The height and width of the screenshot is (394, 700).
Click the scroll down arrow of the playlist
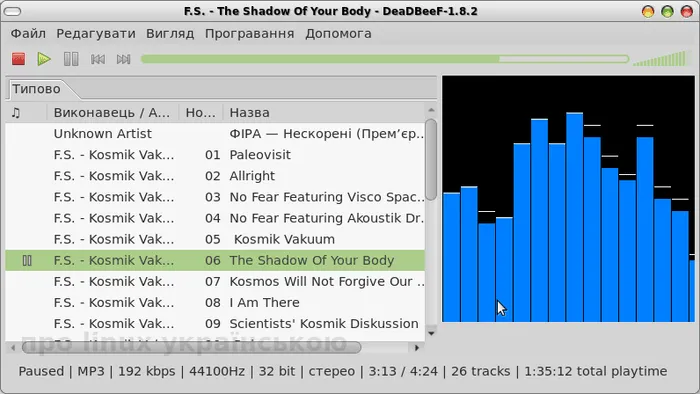click(x=431, y=333)
